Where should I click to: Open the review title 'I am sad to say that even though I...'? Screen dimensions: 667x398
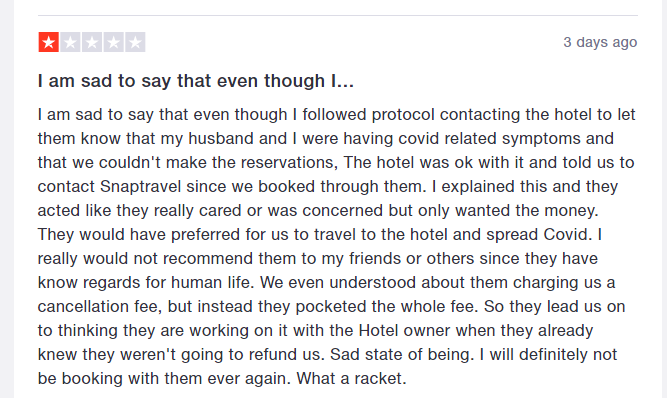(x=196, y=80)
